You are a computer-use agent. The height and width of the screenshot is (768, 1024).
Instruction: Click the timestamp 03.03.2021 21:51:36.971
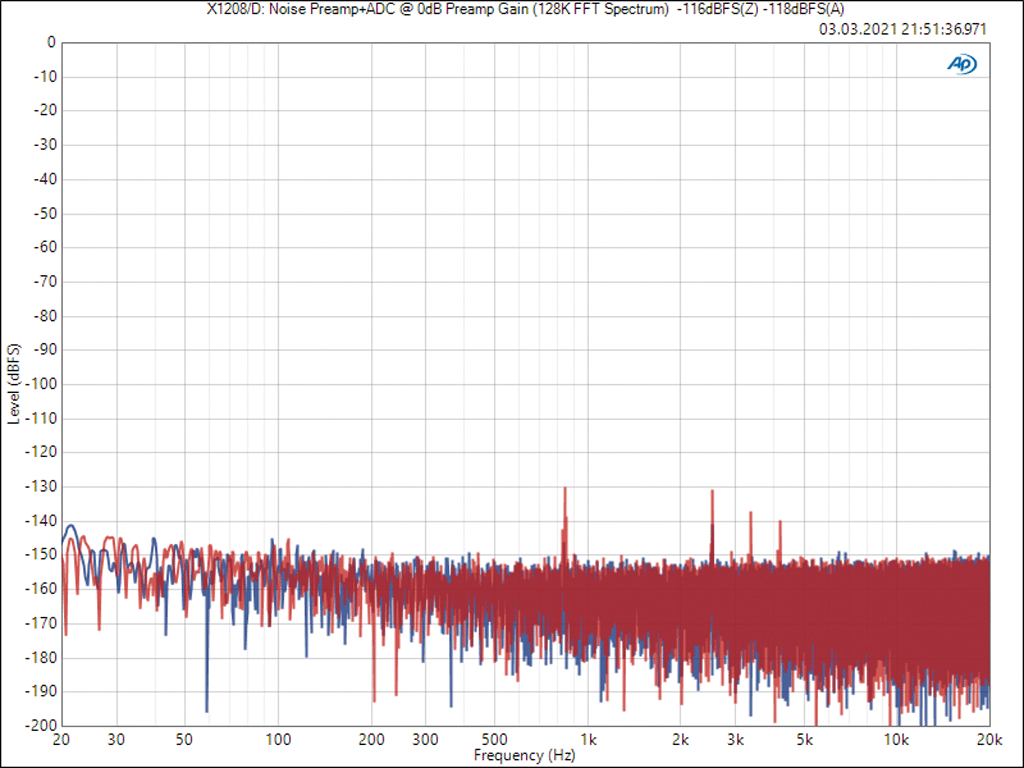coord(903,29)
